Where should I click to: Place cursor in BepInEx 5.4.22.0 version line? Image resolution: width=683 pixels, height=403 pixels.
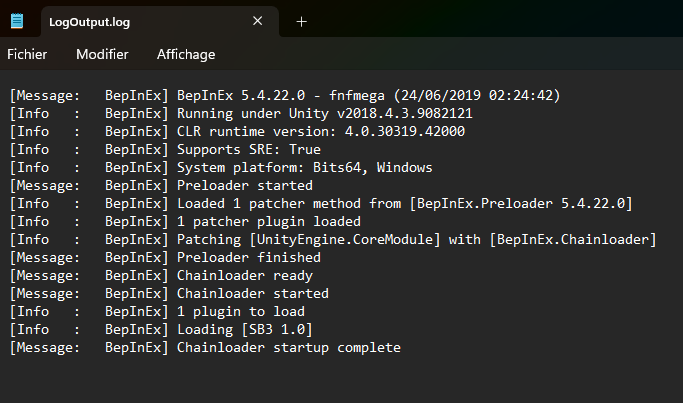(x=367, y=95)
